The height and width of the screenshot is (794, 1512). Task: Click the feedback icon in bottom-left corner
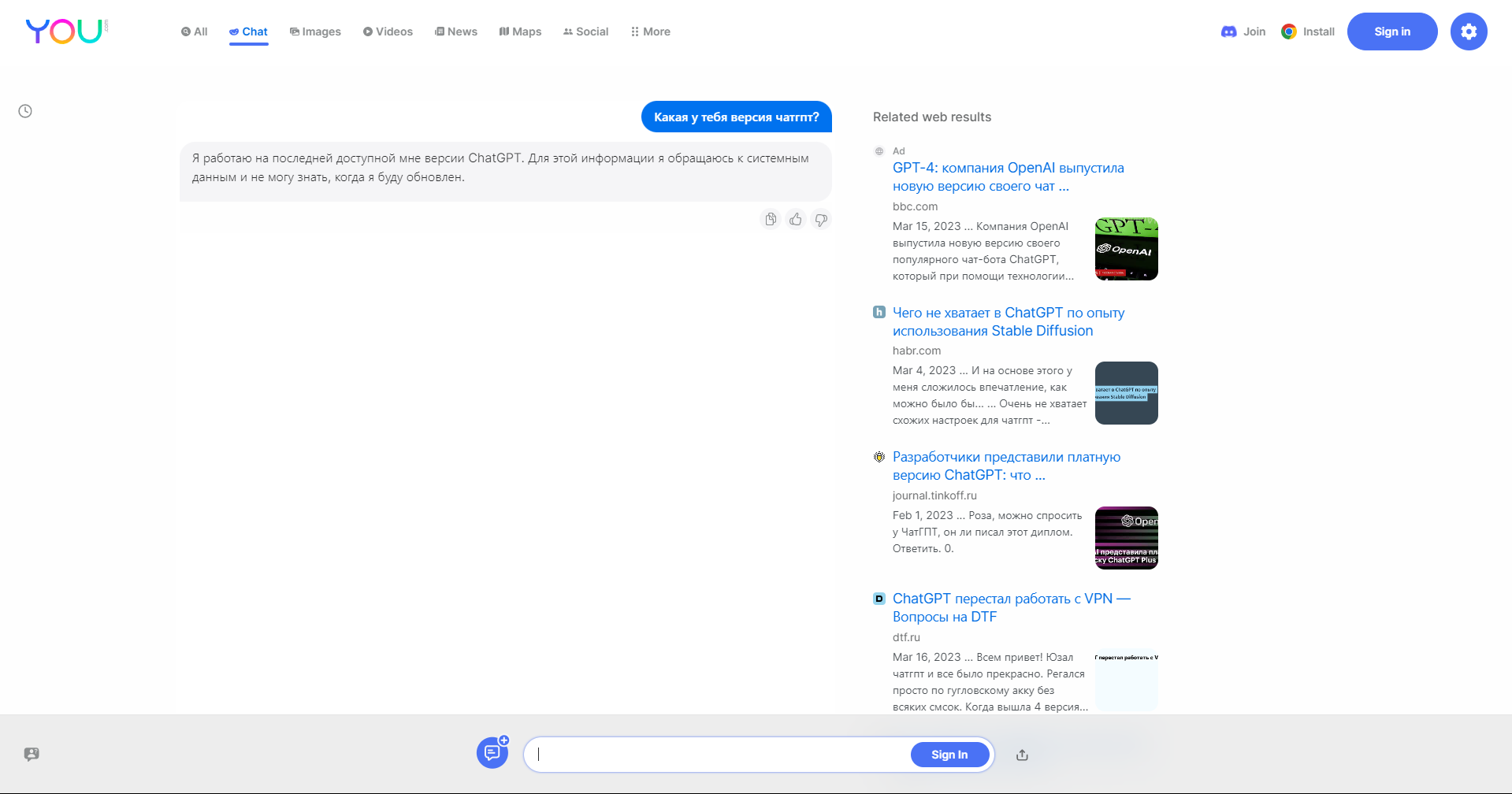click(x=32, y=754)
